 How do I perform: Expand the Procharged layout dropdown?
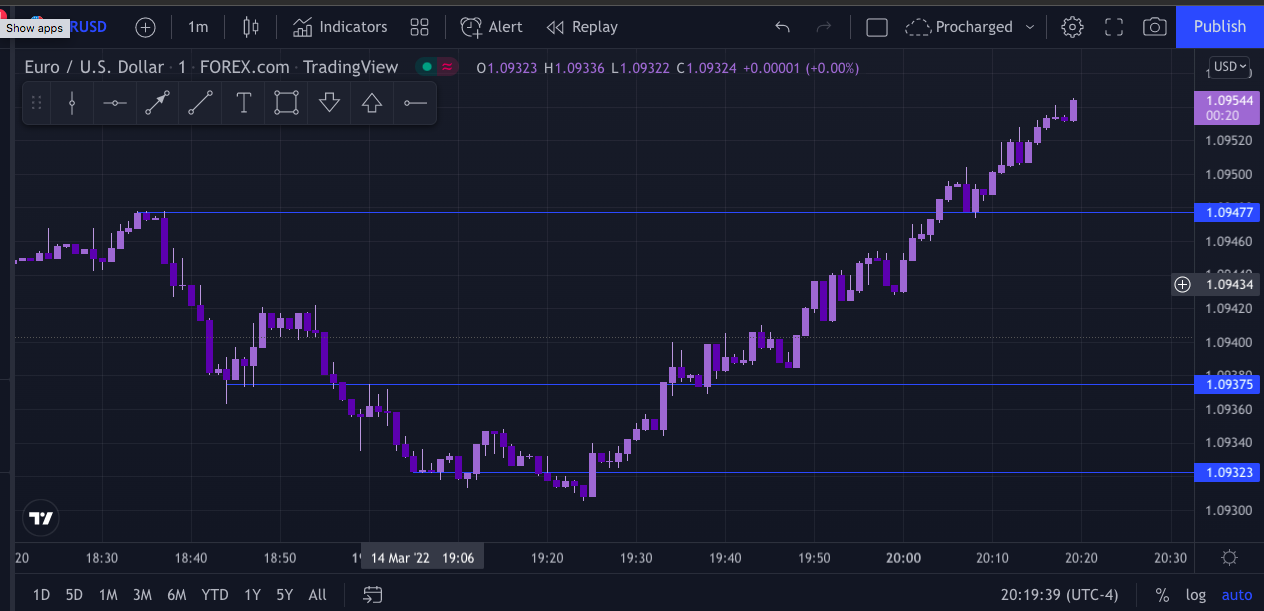pos(1030,27)
